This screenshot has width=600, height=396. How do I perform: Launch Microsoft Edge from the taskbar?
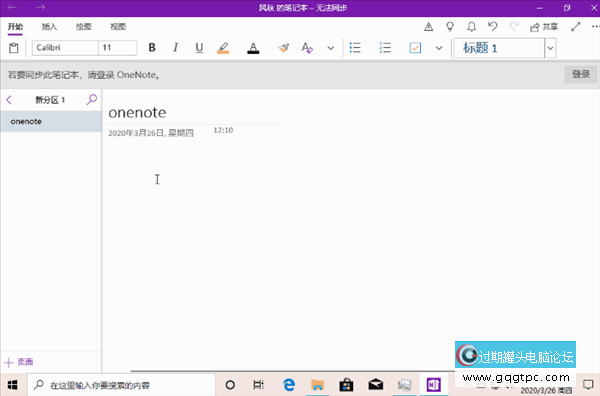coord(289,385)
